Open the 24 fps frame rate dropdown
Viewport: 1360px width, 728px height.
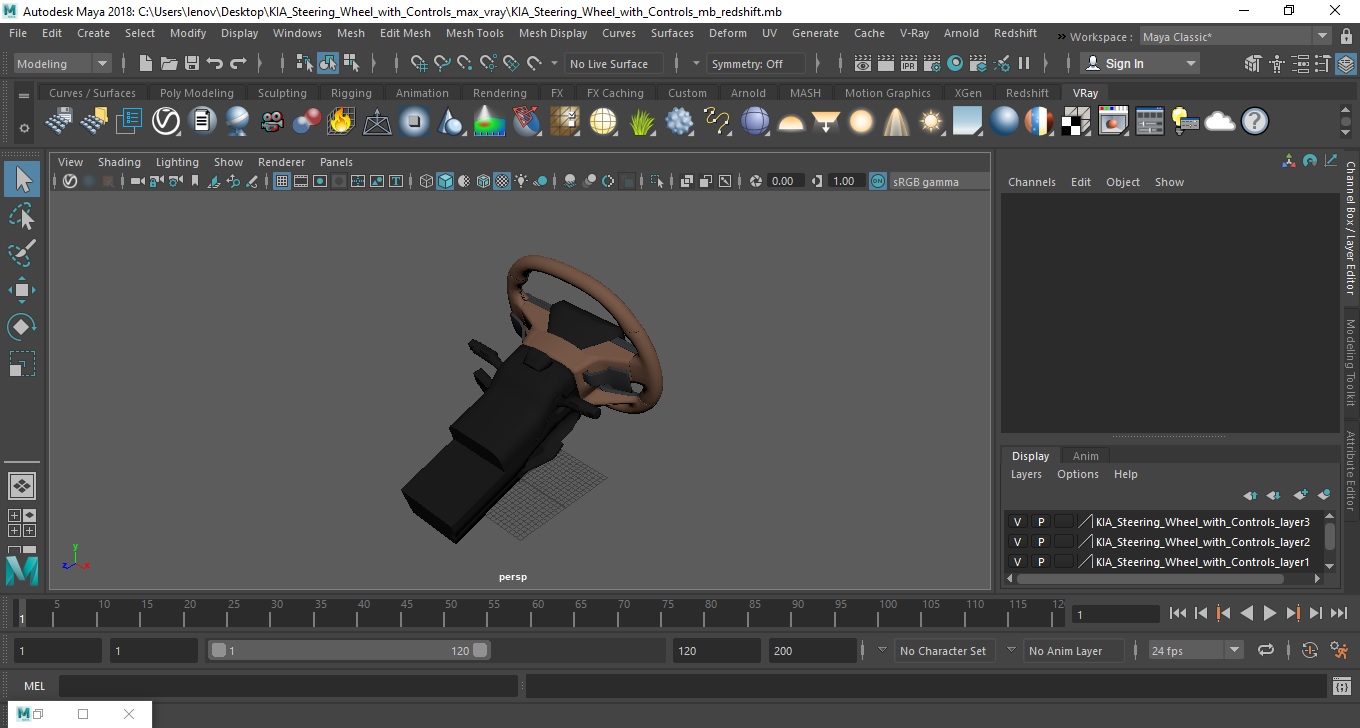[1195, 650]
